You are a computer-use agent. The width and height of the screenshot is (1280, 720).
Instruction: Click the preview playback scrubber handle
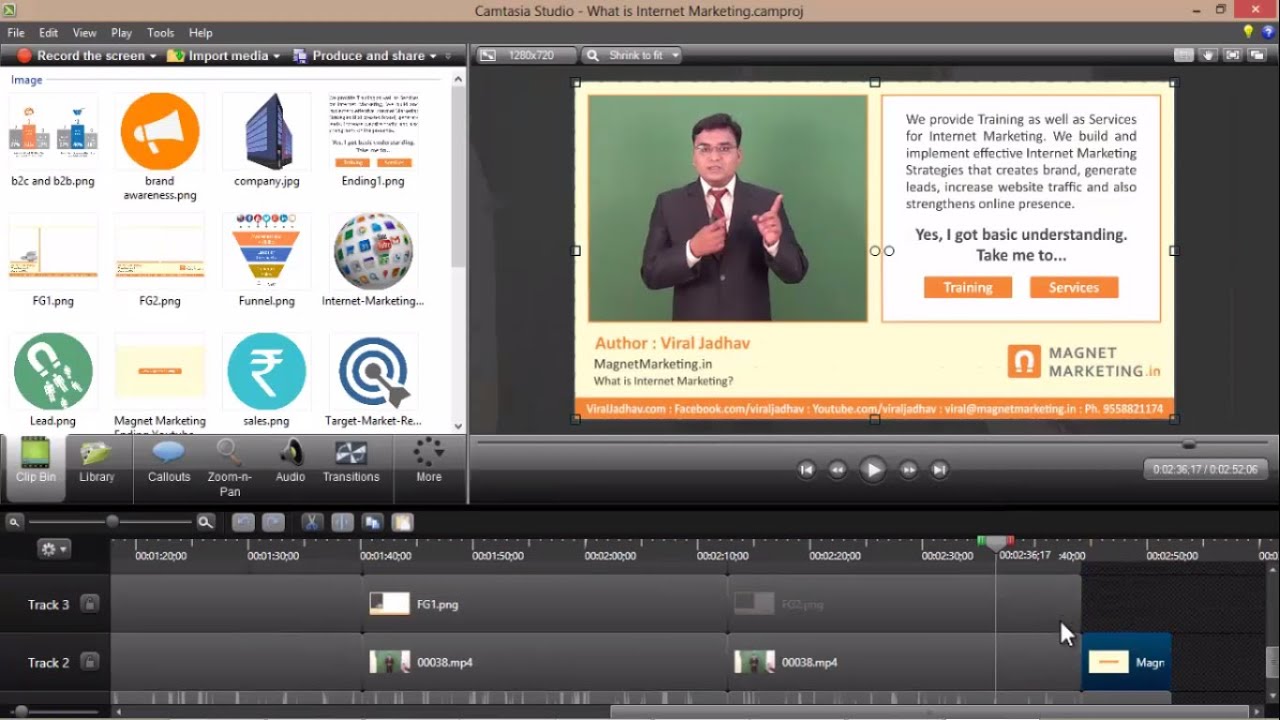tap(1188, 443)
